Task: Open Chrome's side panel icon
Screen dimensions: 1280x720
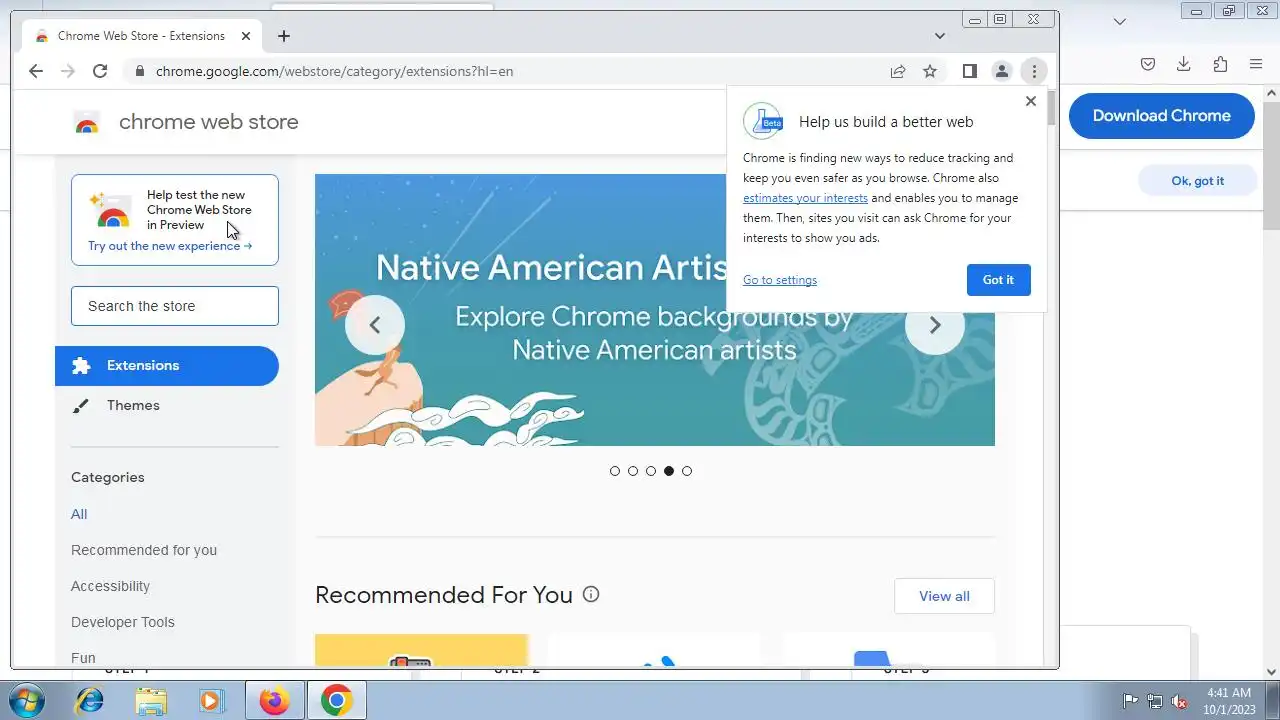Action: 969,71
